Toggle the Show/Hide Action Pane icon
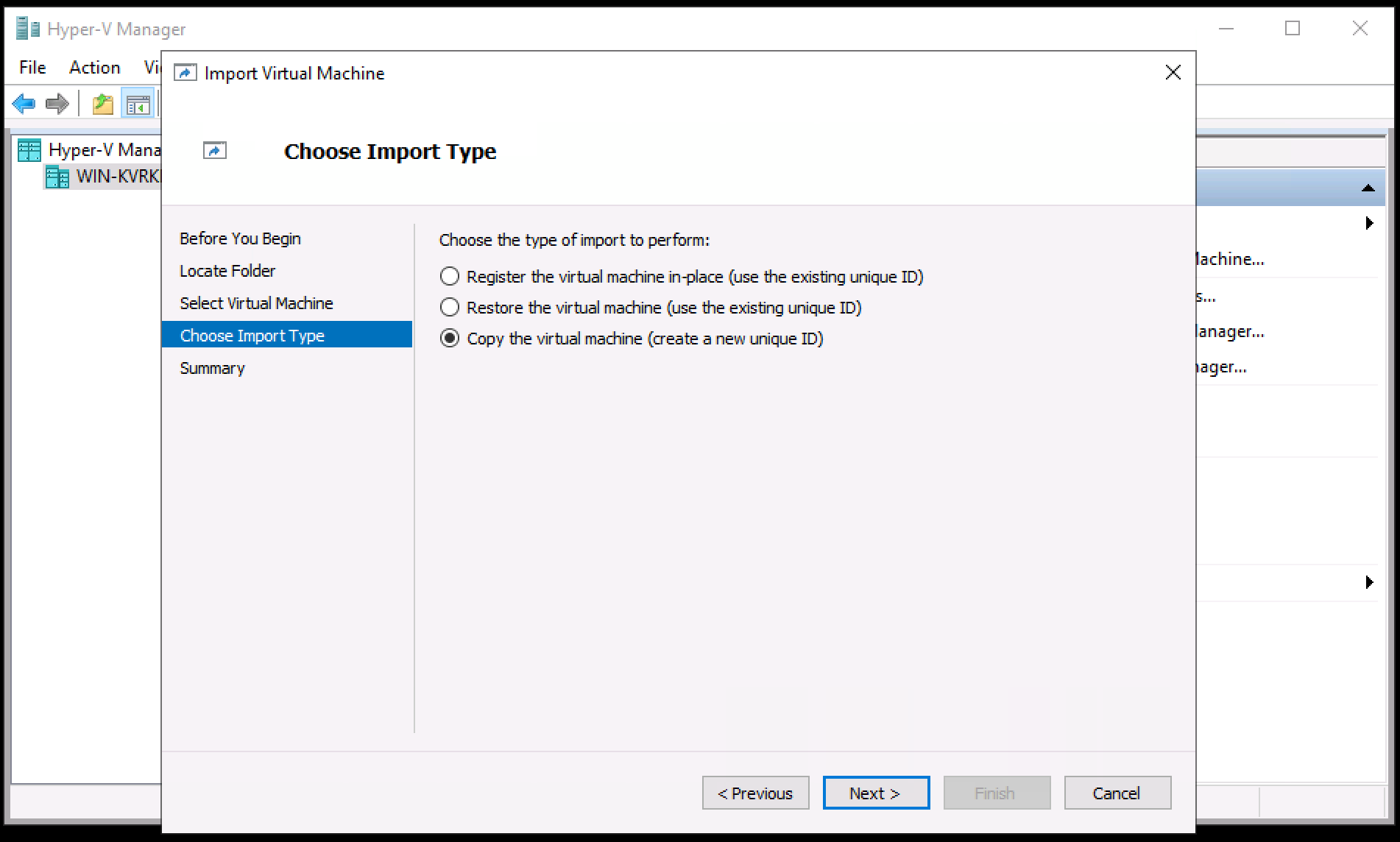The height and width of the screenshot is (842, 1400). point(137,103)
